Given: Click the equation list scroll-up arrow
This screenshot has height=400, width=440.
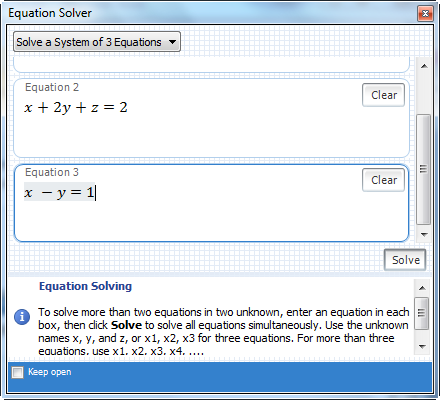Looking at the screenshot, I should [x=424, y=66].
